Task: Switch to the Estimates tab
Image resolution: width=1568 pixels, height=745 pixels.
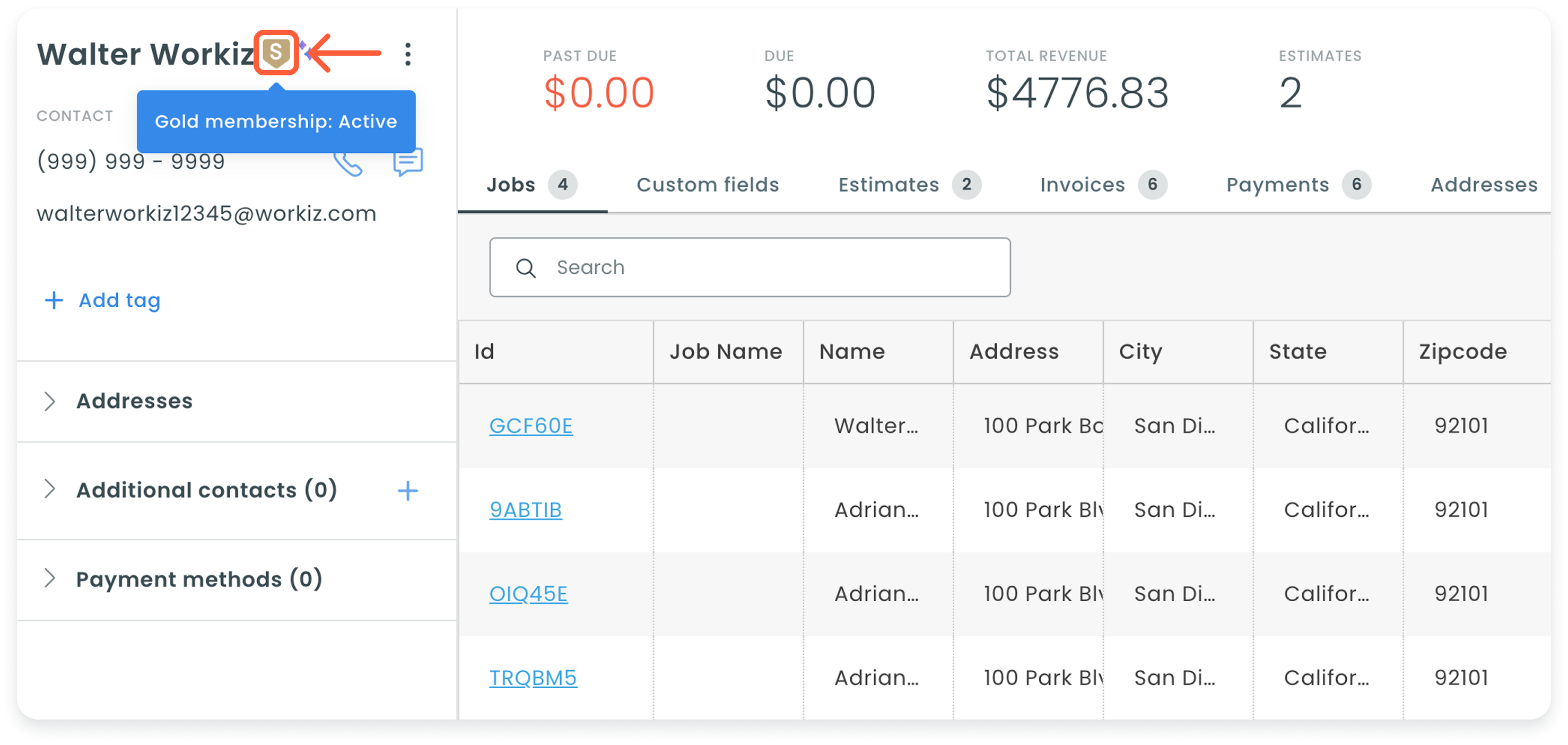Action: pyautogui.click(x=909, y=185)
